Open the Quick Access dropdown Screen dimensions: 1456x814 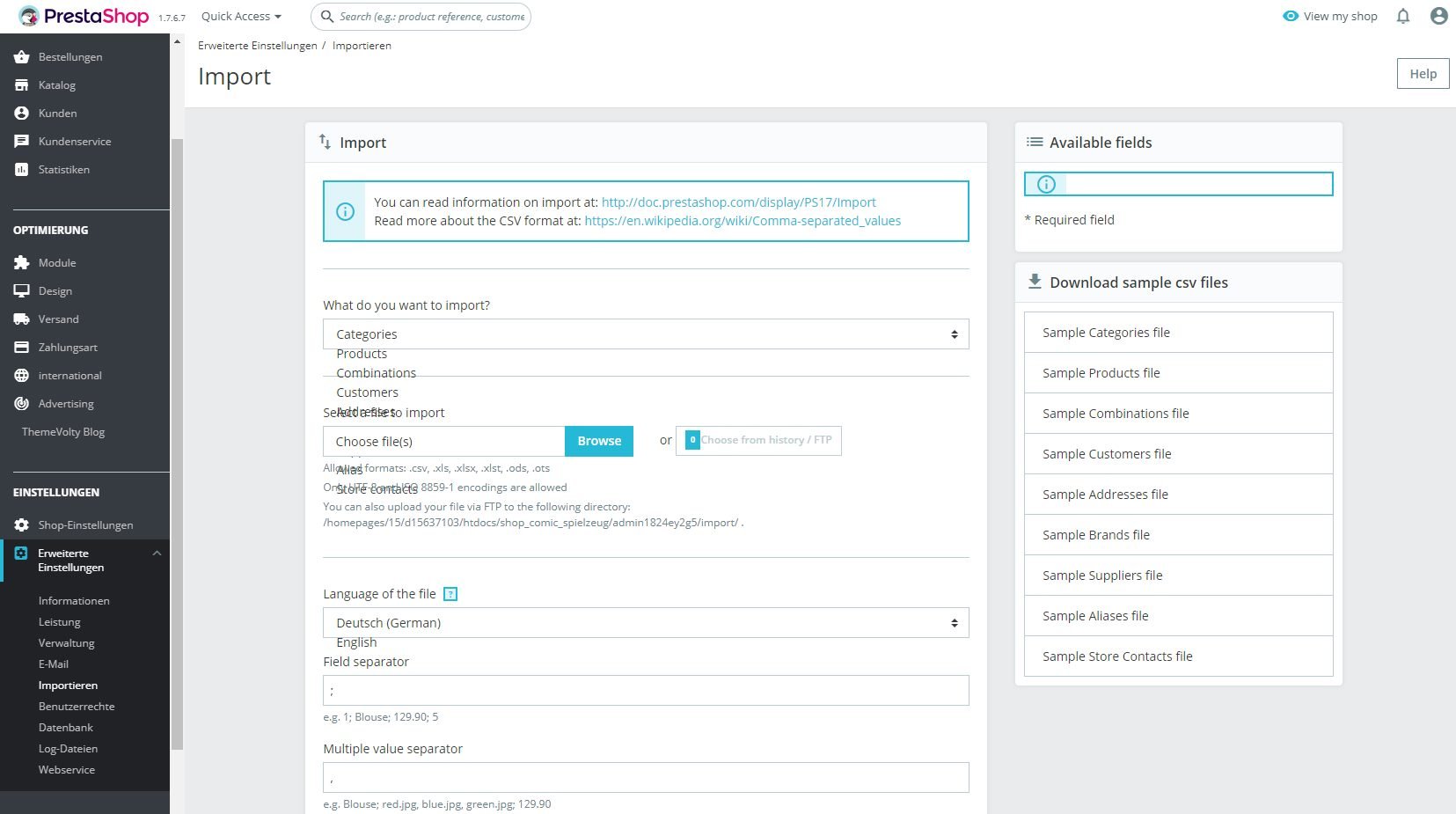(x=241, y=16)
